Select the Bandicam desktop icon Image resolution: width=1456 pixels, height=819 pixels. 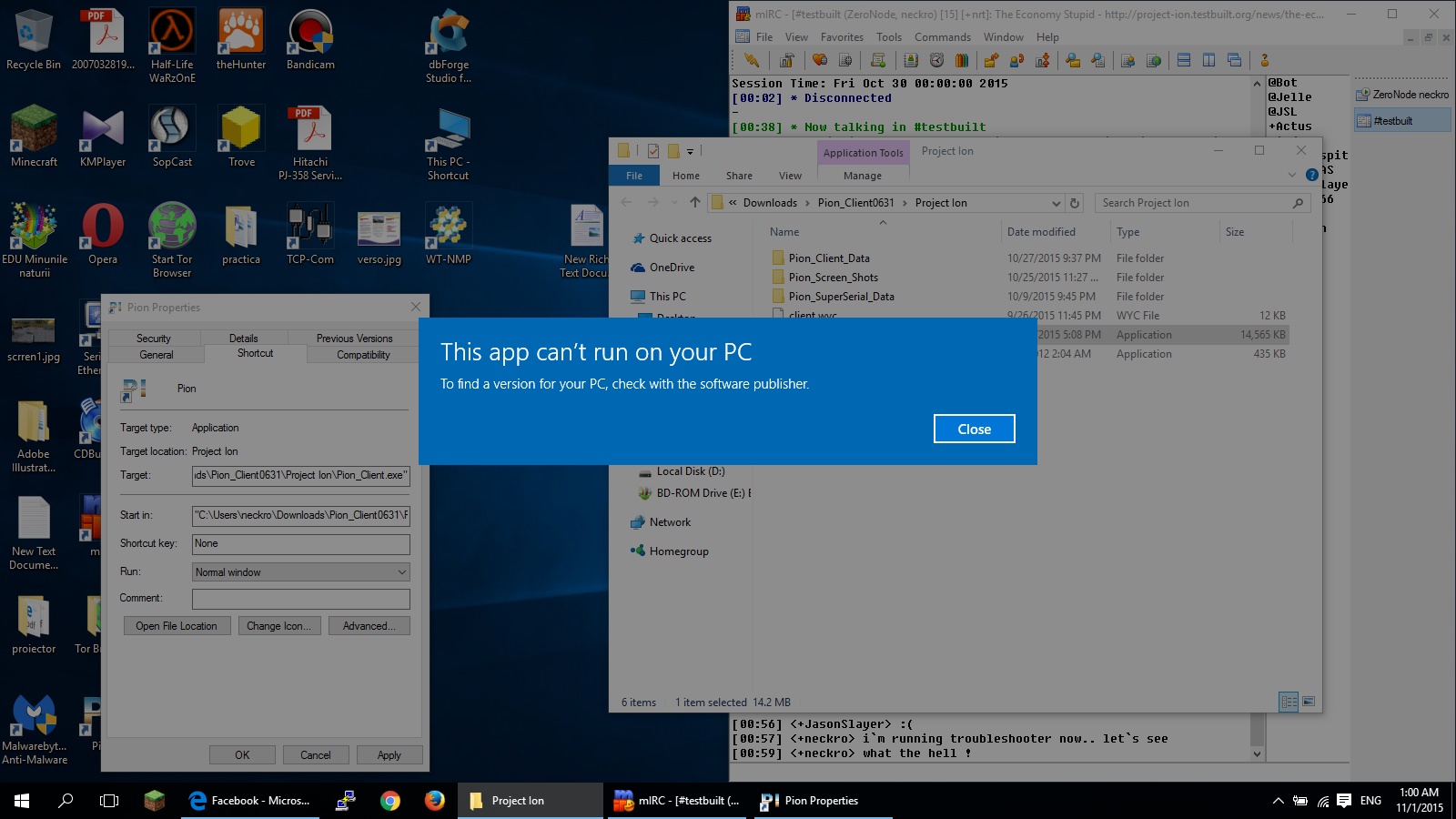310,40
